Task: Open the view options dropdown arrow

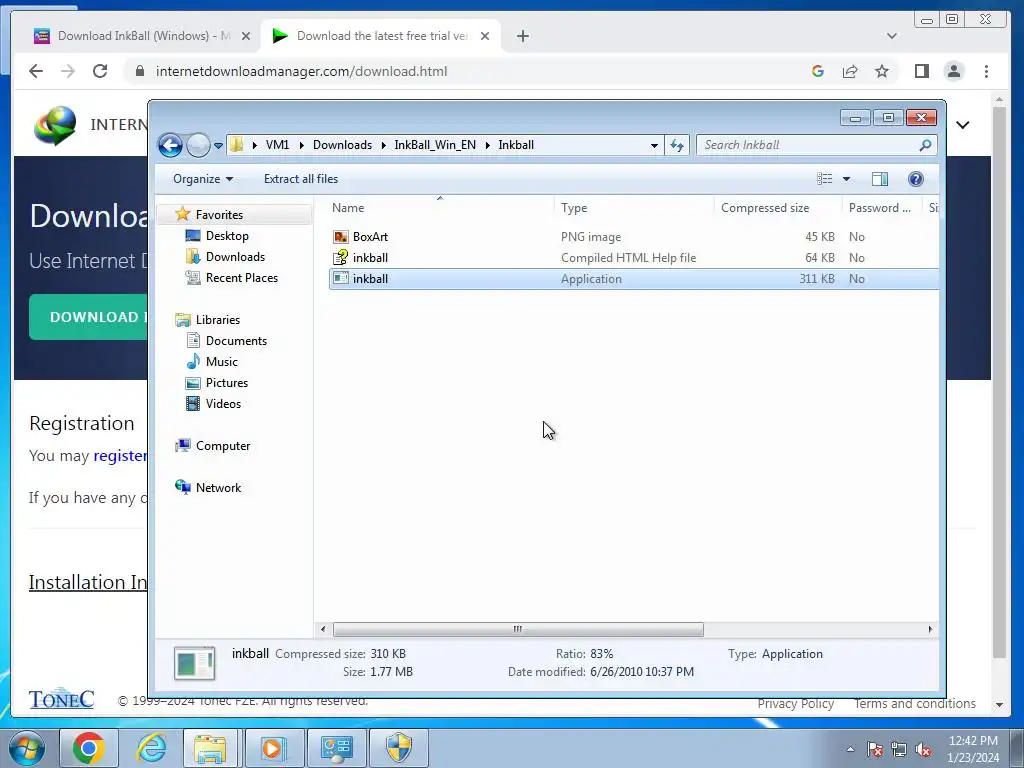Action: tap(846, 179)
